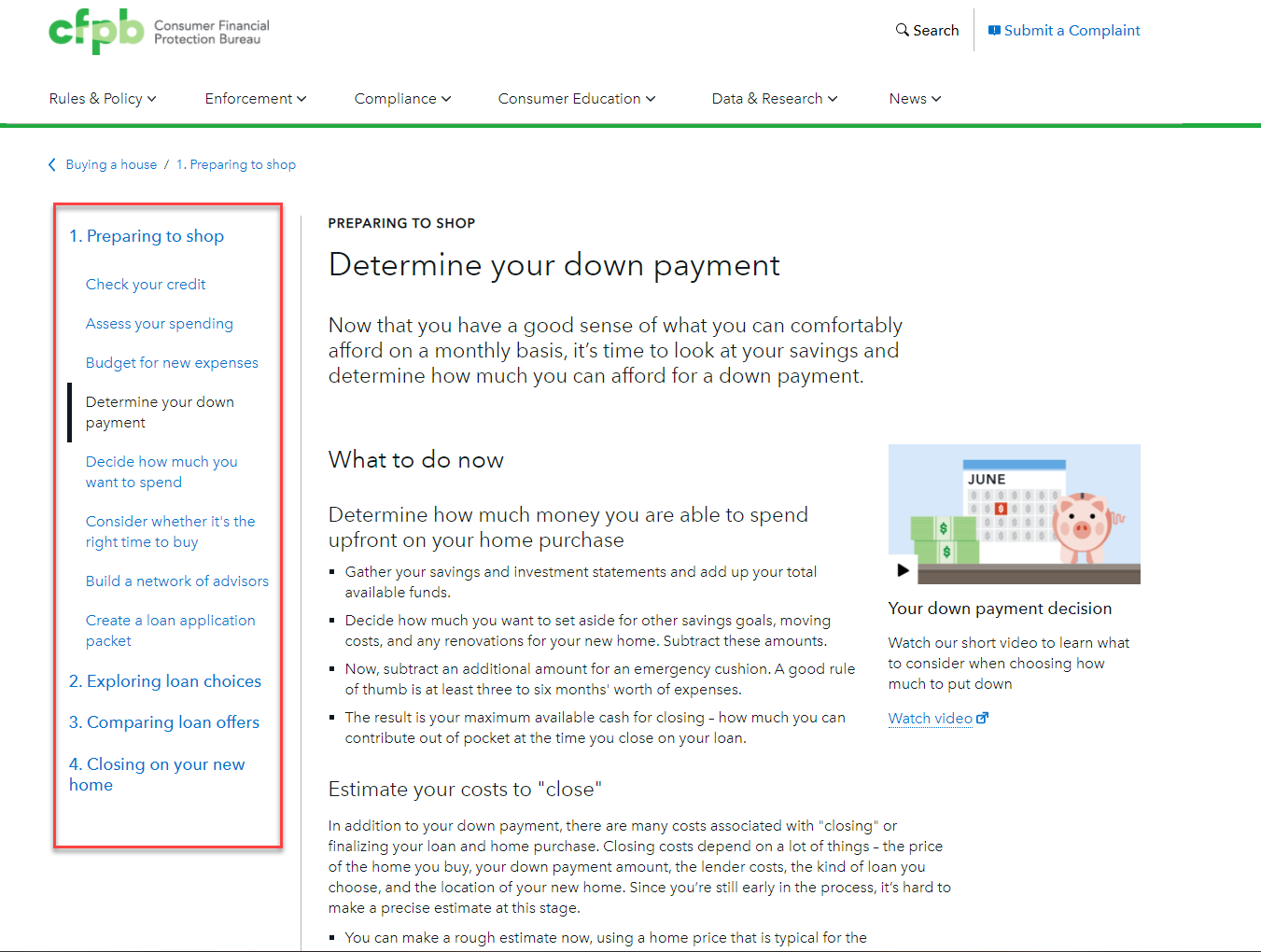Expand the Enforcement dropdown
The width and height of the screenshot is (1261, 952).
(x=255, y=99)
